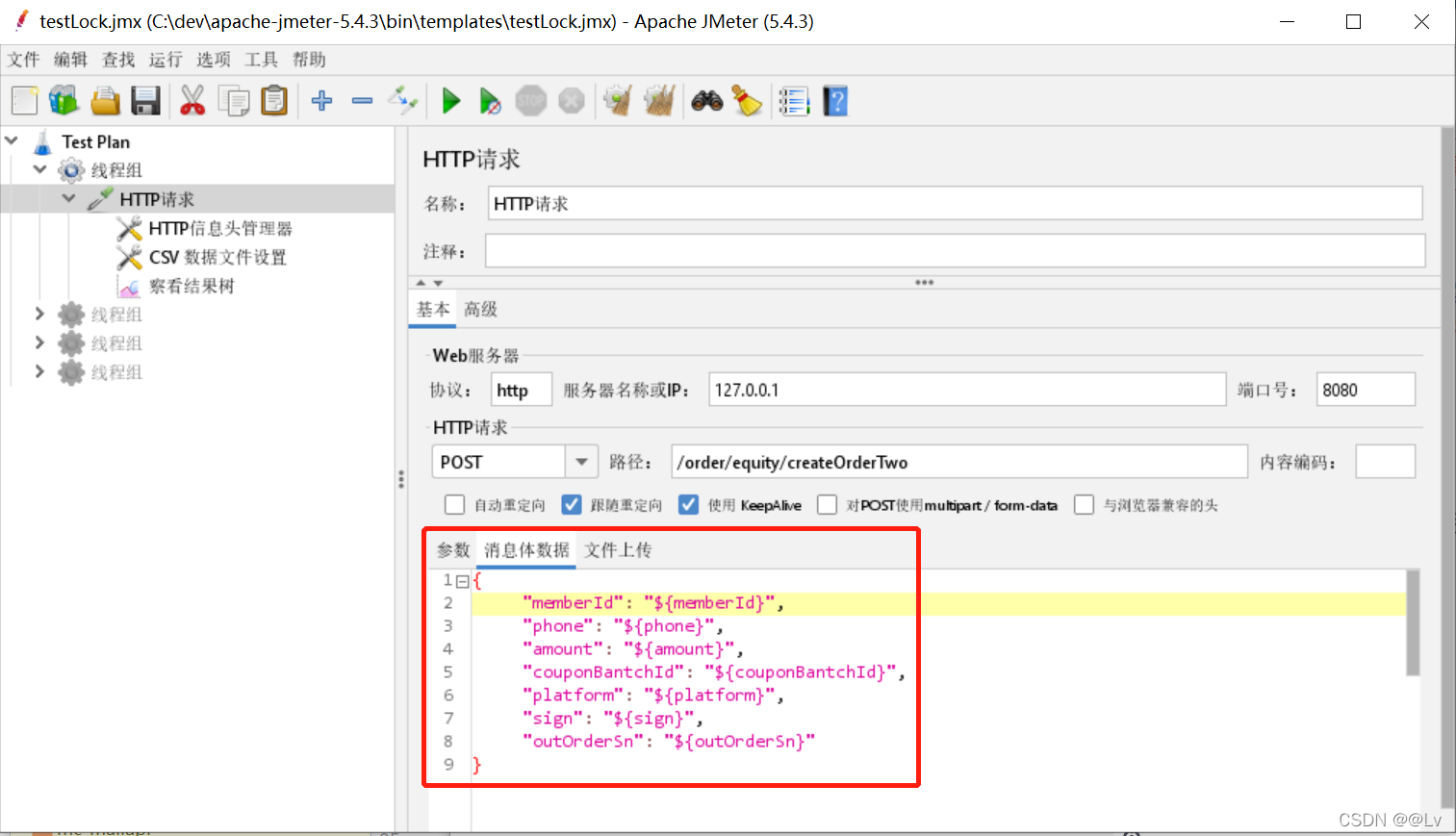Click the Stop test icon
This screenshot has height=836, width=1456.
point(531,100)
